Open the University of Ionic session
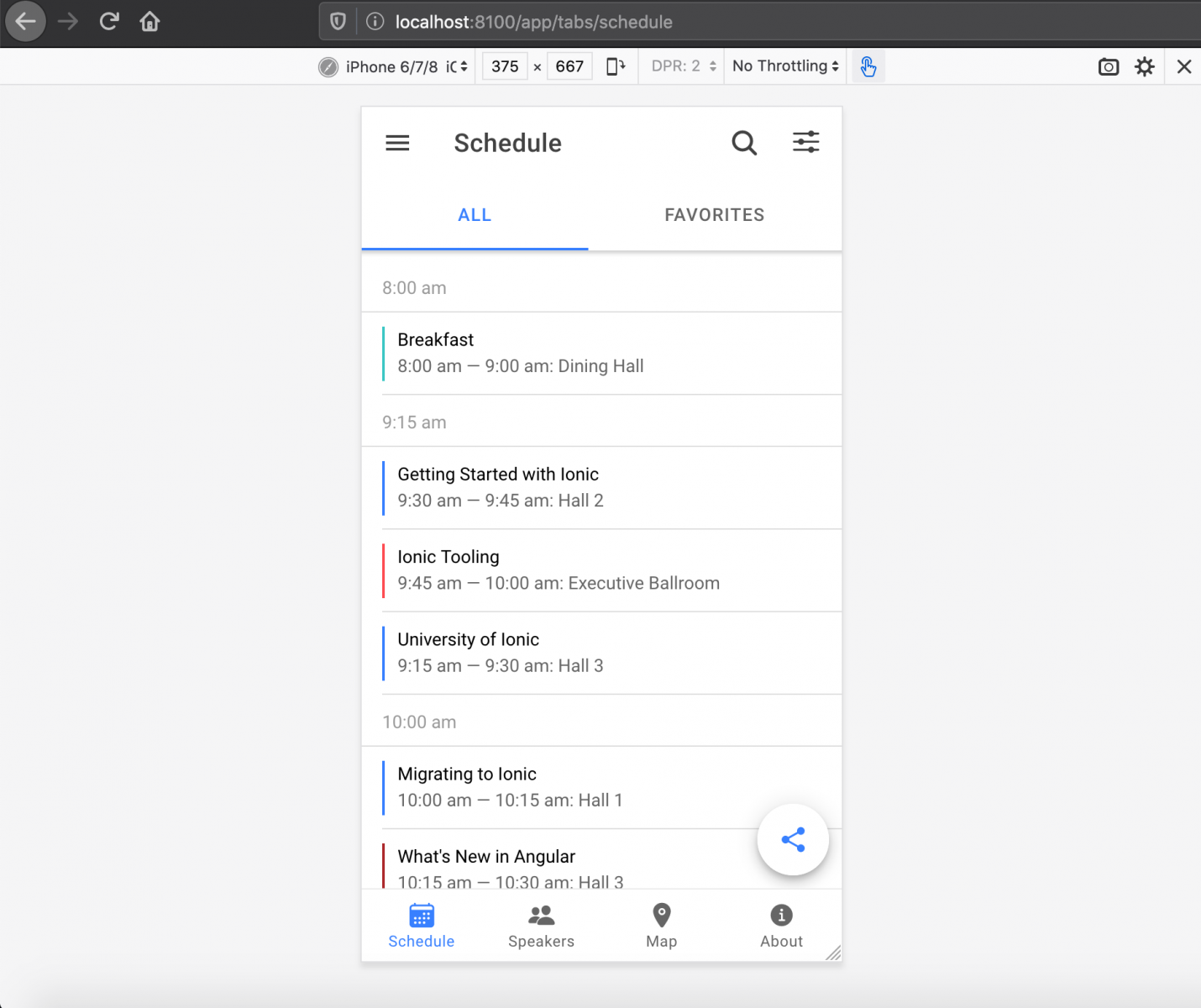The width and height of the screenshot is (1201, 1008). (601, 653)
